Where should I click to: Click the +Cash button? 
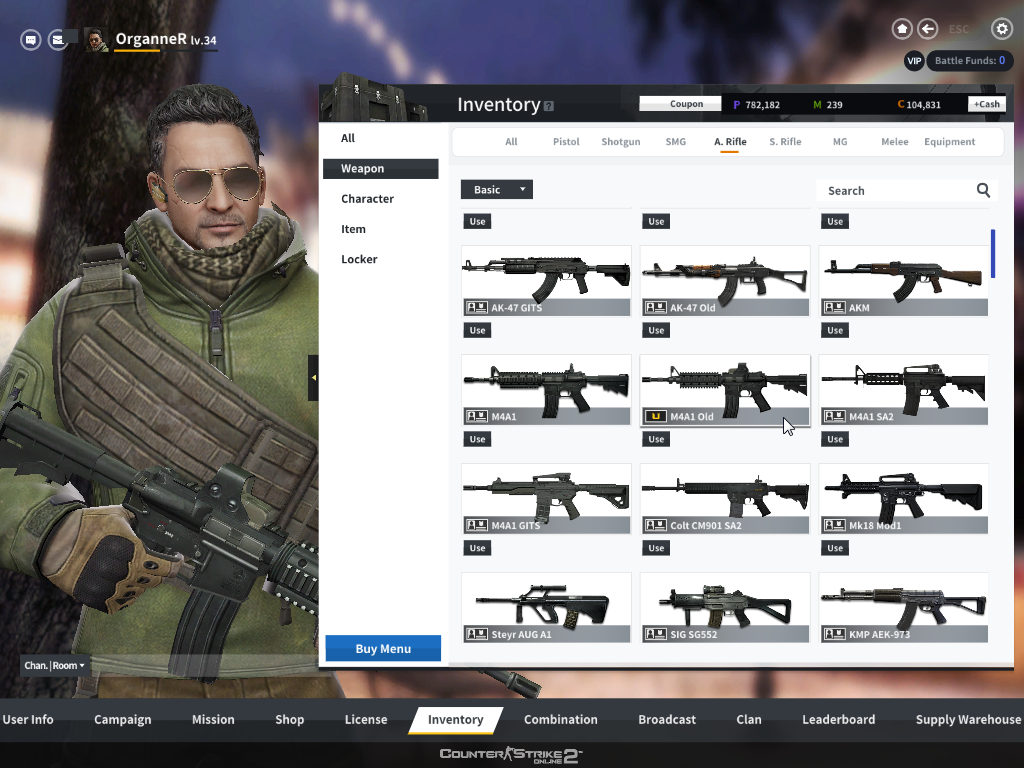coord(987,104)
